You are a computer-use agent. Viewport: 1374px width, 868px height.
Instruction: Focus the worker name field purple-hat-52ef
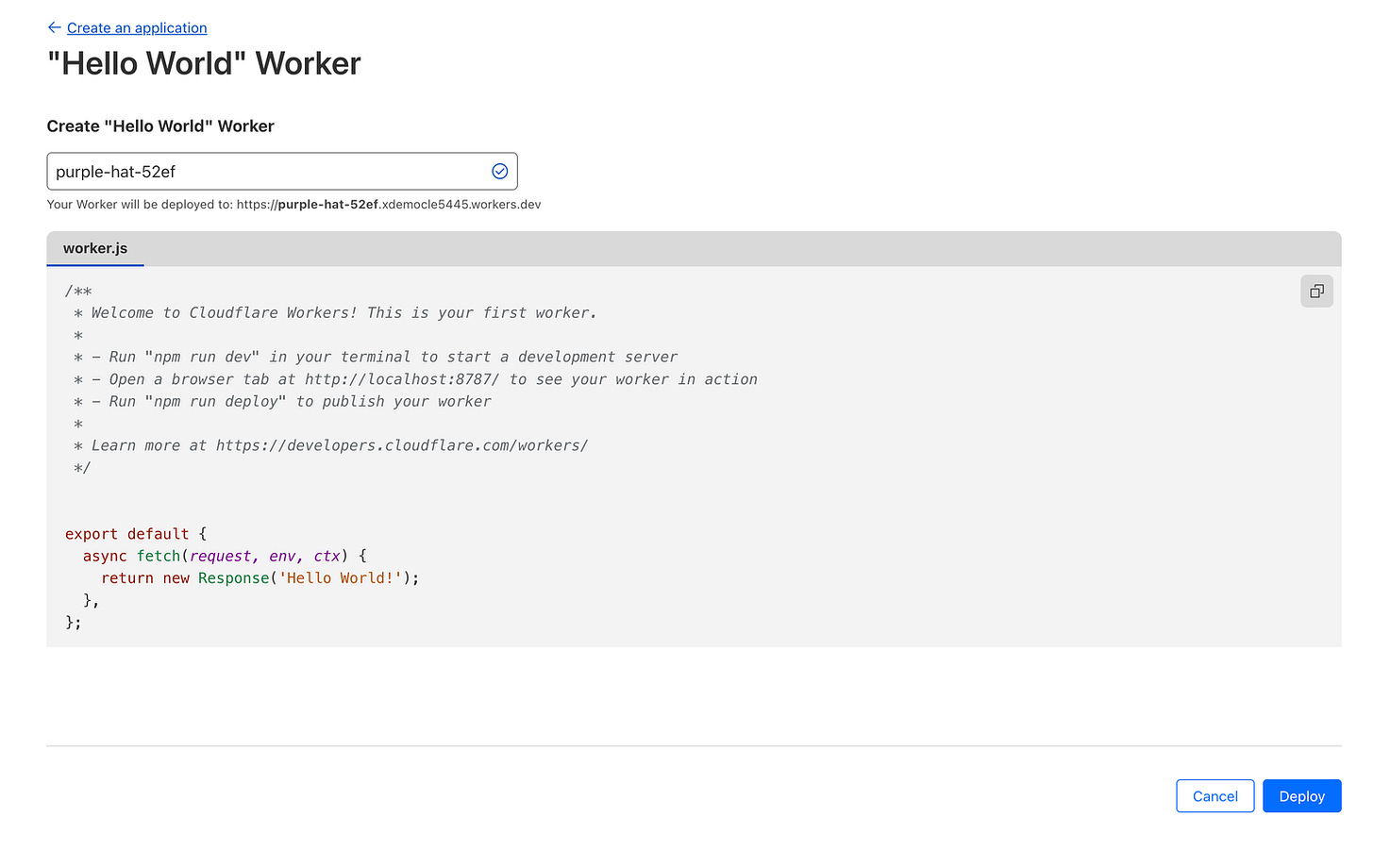pos(282,172)
